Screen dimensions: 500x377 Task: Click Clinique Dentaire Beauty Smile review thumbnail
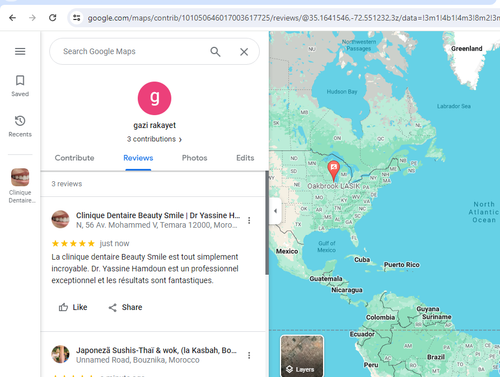click(x=60, y=219)
